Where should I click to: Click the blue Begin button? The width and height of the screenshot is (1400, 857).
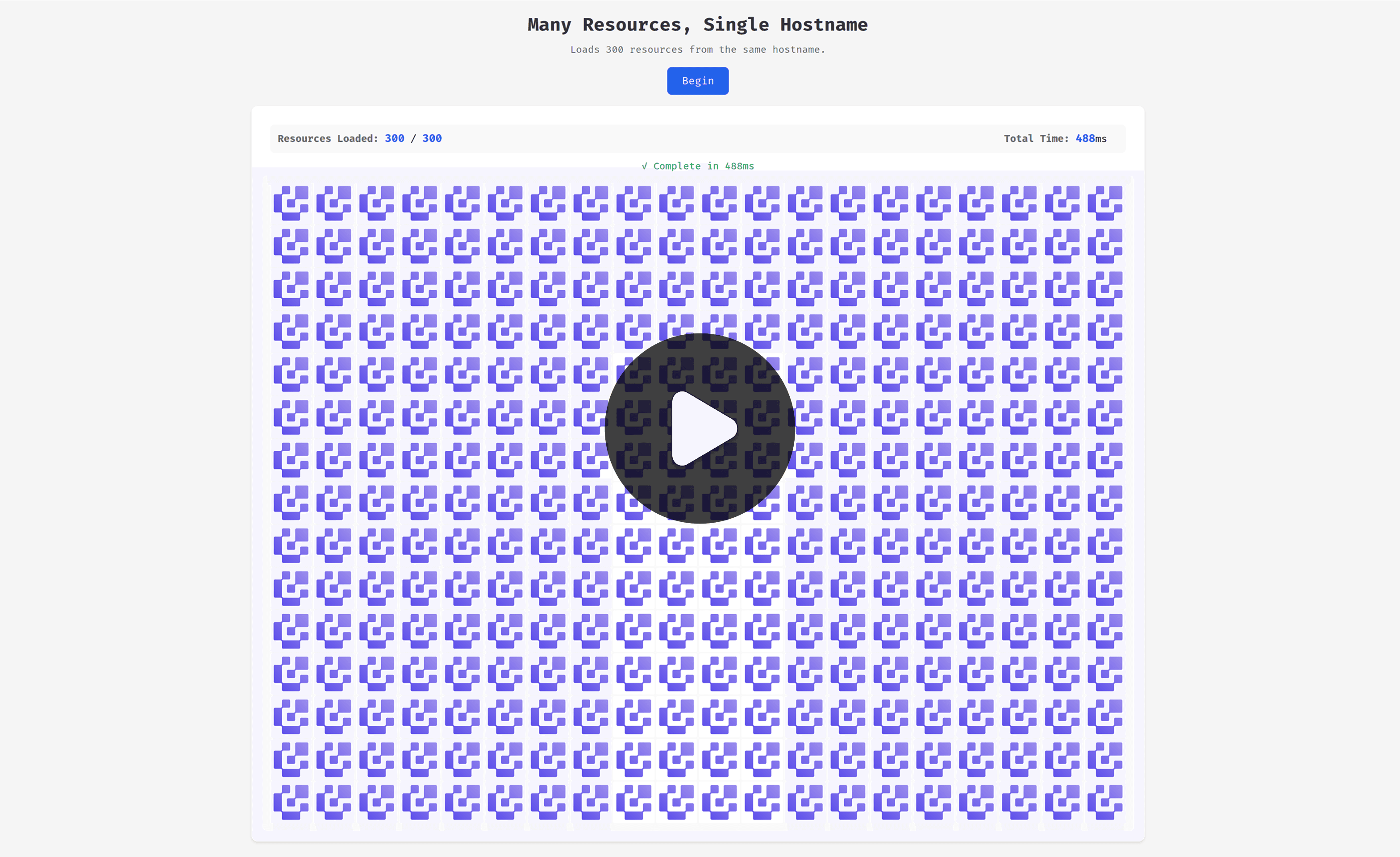tap(697, 81)
